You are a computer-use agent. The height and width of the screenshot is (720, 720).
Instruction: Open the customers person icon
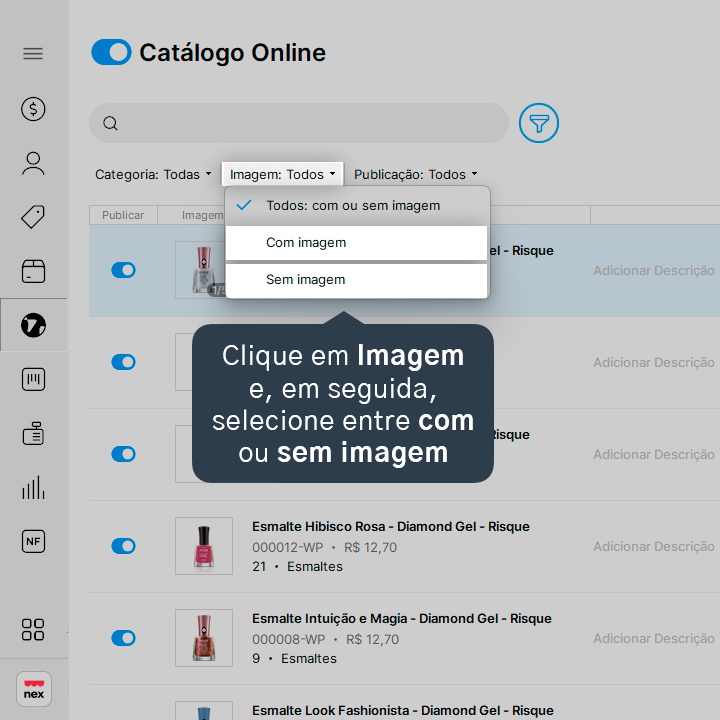click(33, 163)
